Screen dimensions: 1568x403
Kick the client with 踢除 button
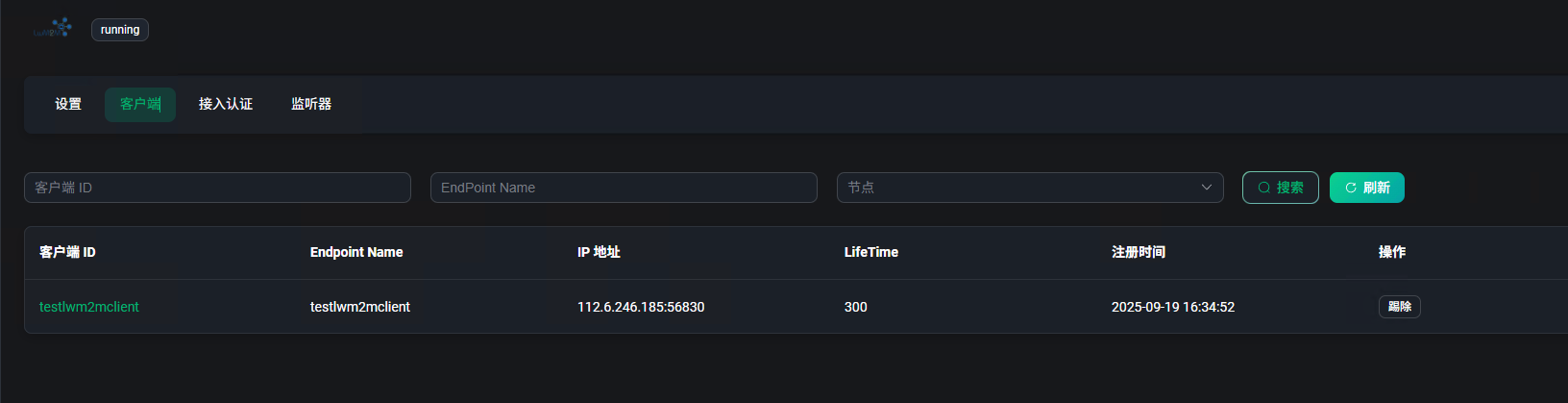[x=1399, y=307]
